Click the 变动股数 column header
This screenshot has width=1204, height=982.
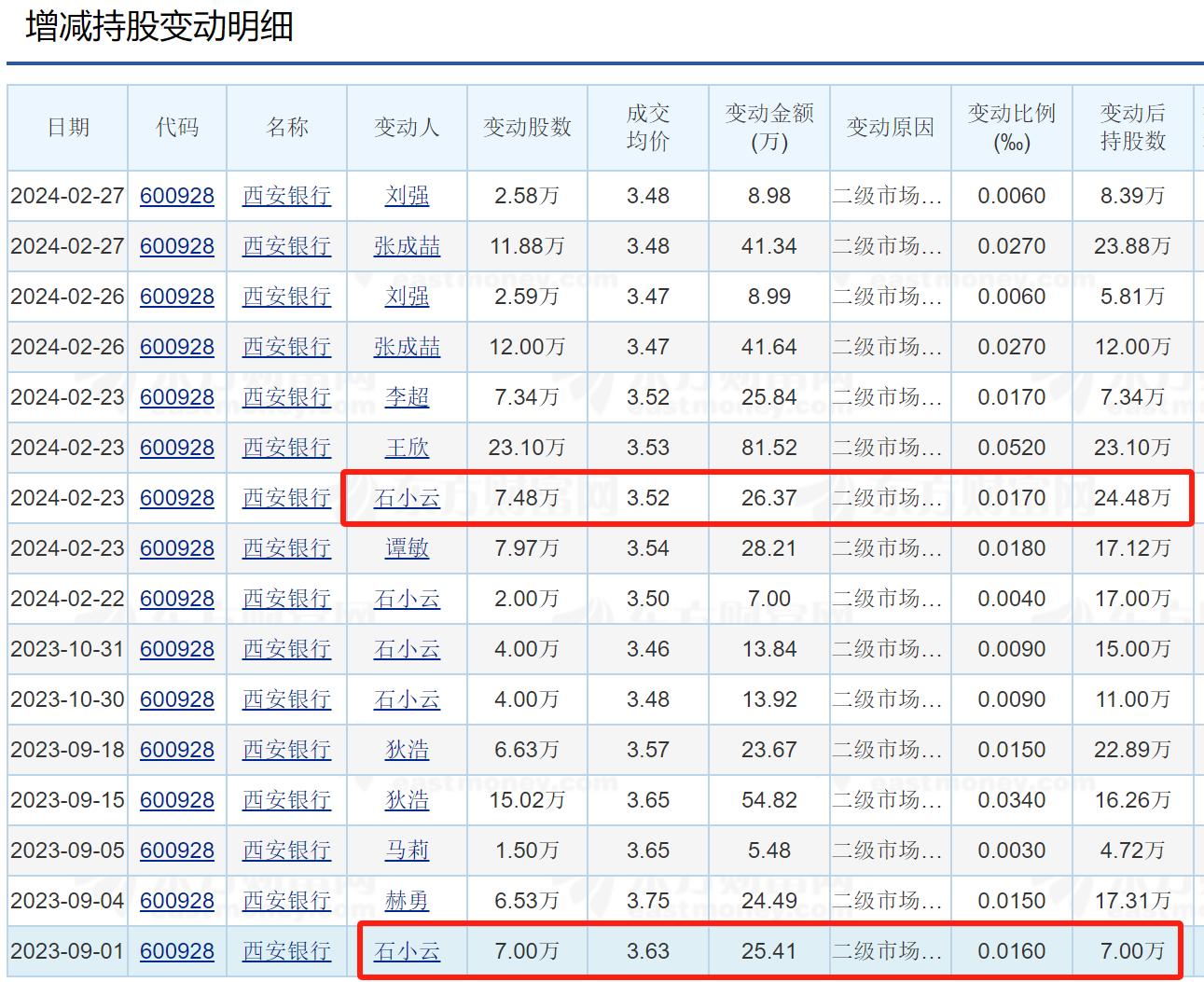click(527, 128)
